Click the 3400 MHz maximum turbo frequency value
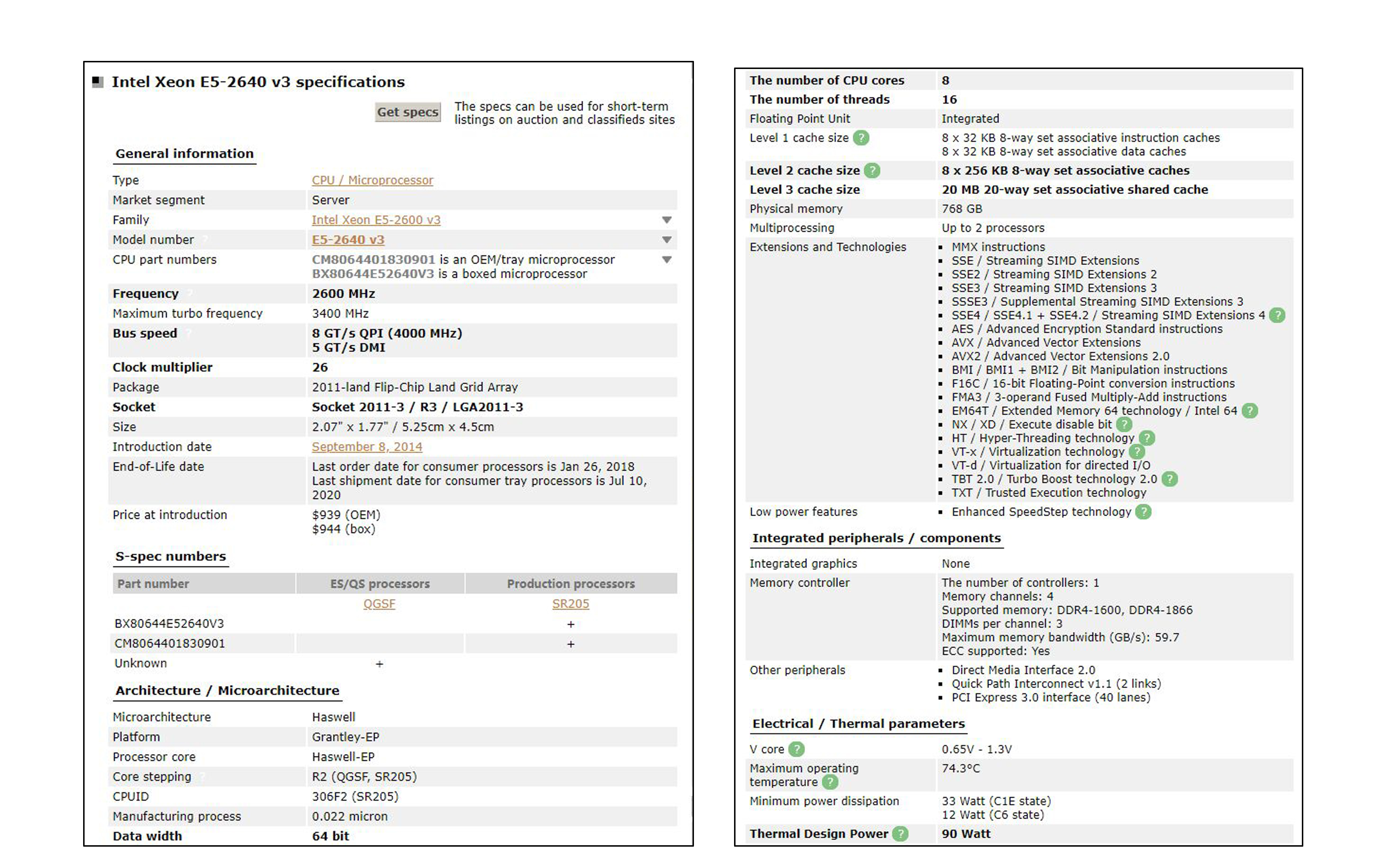The width and height of the screenshot is (1400, 866). (340, 314)
